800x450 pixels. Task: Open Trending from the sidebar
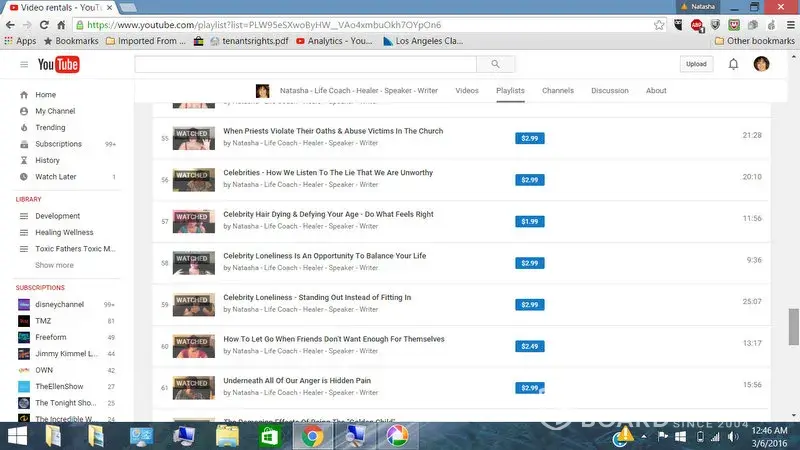[50, 128]
